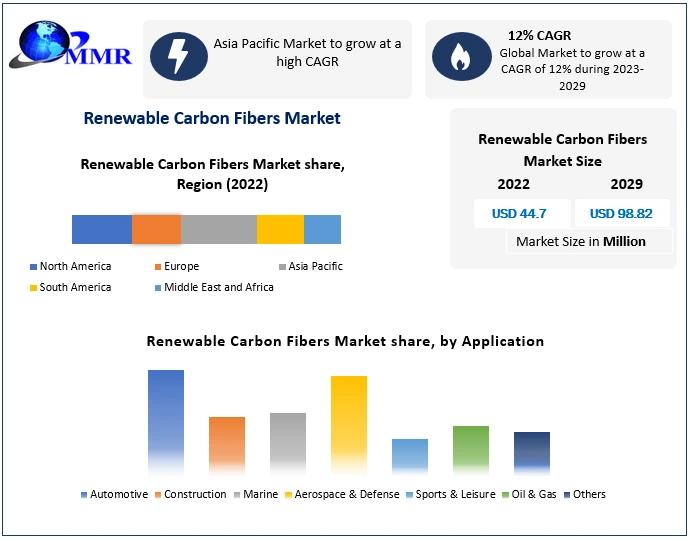Click the lightning bolt circle icon
Screen dimensions: 690x541
(x=179, y=56)
